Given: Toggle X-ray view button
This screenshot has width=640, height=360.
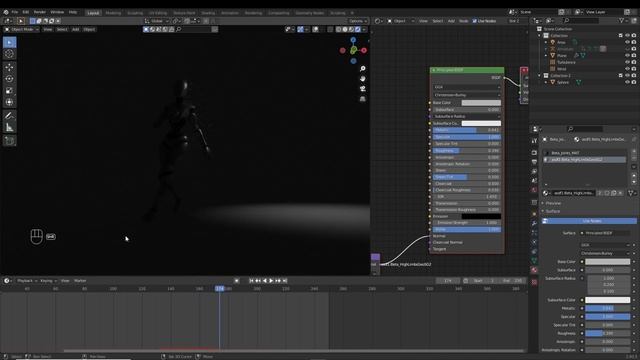Looking at the screenshot, I should point(330,29).
